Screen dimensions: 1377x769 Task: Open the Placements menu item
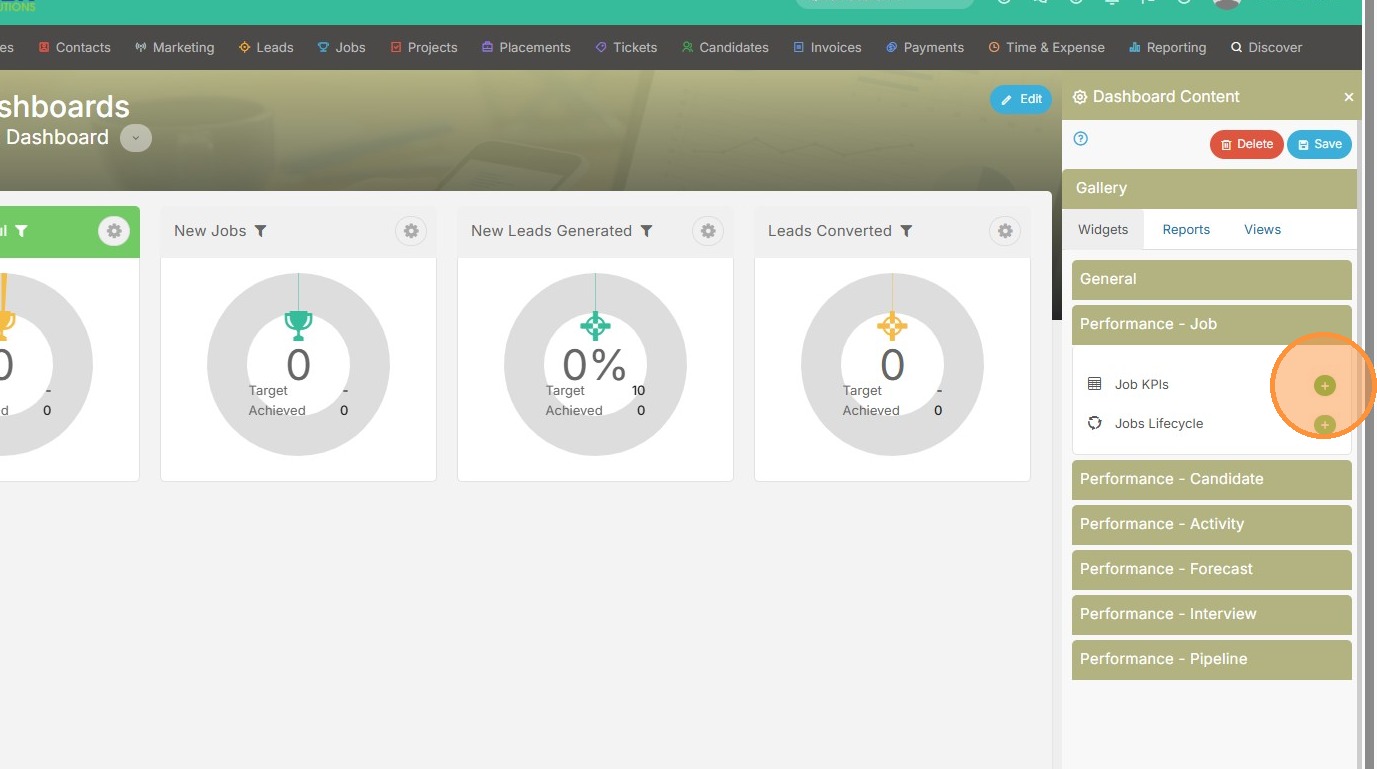[527, 47]
